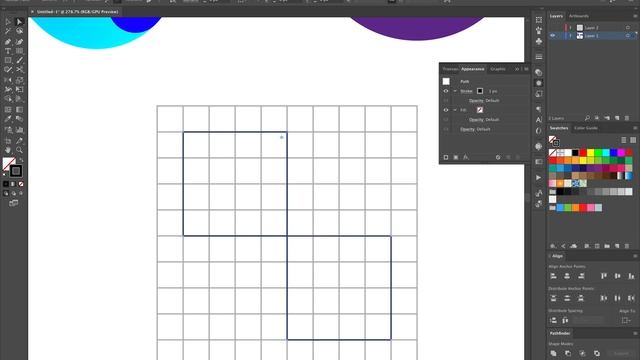This screenshot has width=640, height=360.
Task: Switch to Color Guide tab
Action: (586, 128)
